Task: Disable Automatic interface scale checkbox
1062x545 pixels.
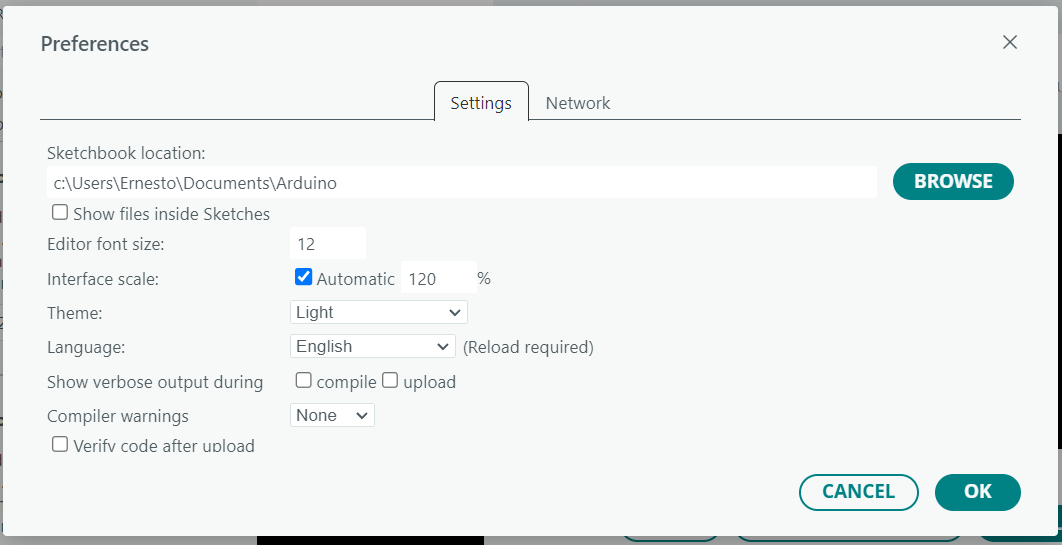Action: point(304,277)
